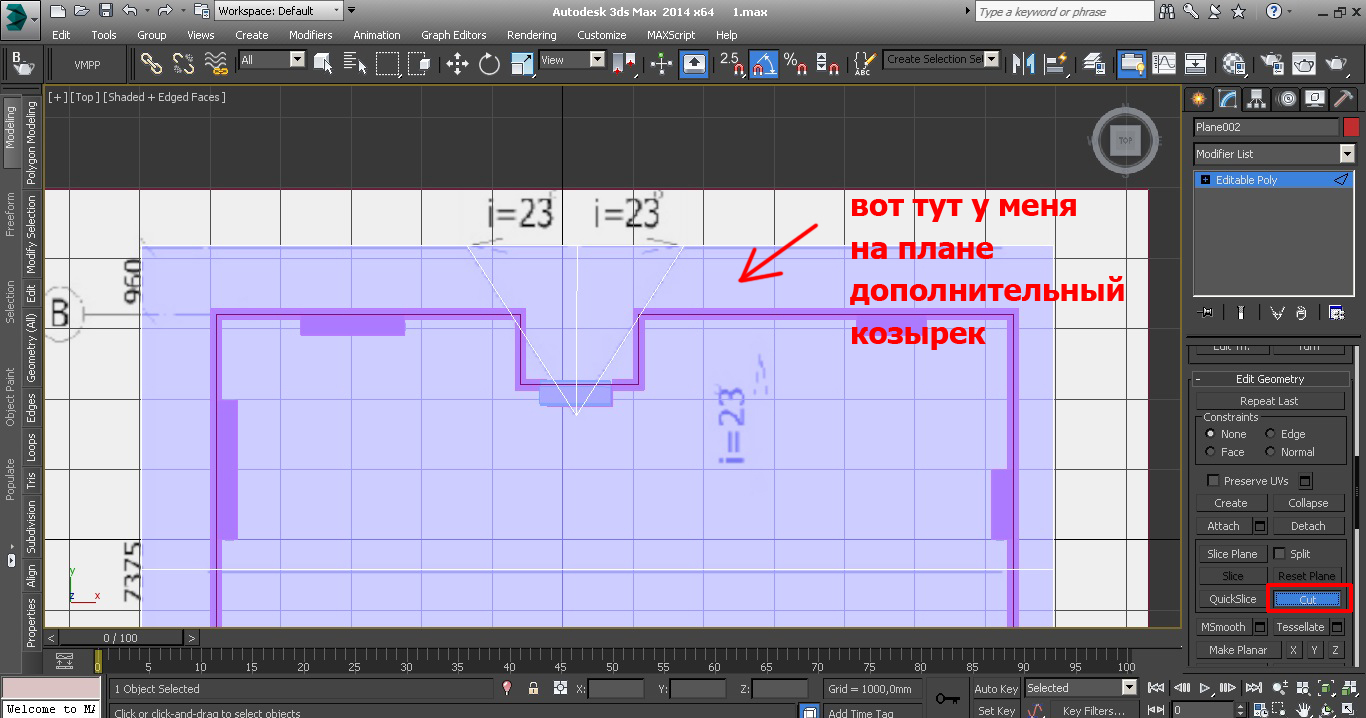Select the Select and Scale tool

tap(521, 64)
